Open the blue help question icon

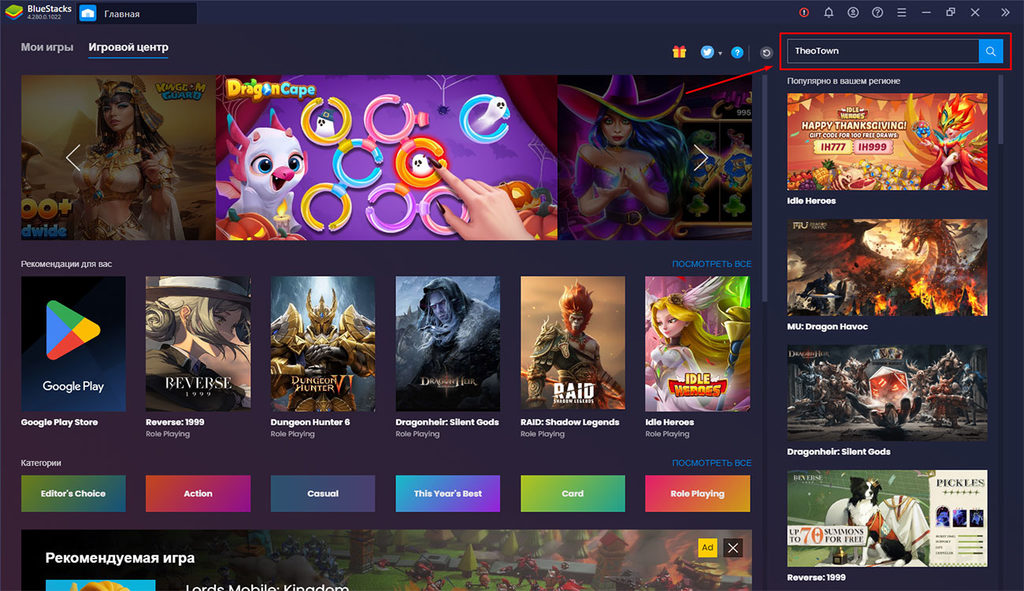click(x=737, y=52)
